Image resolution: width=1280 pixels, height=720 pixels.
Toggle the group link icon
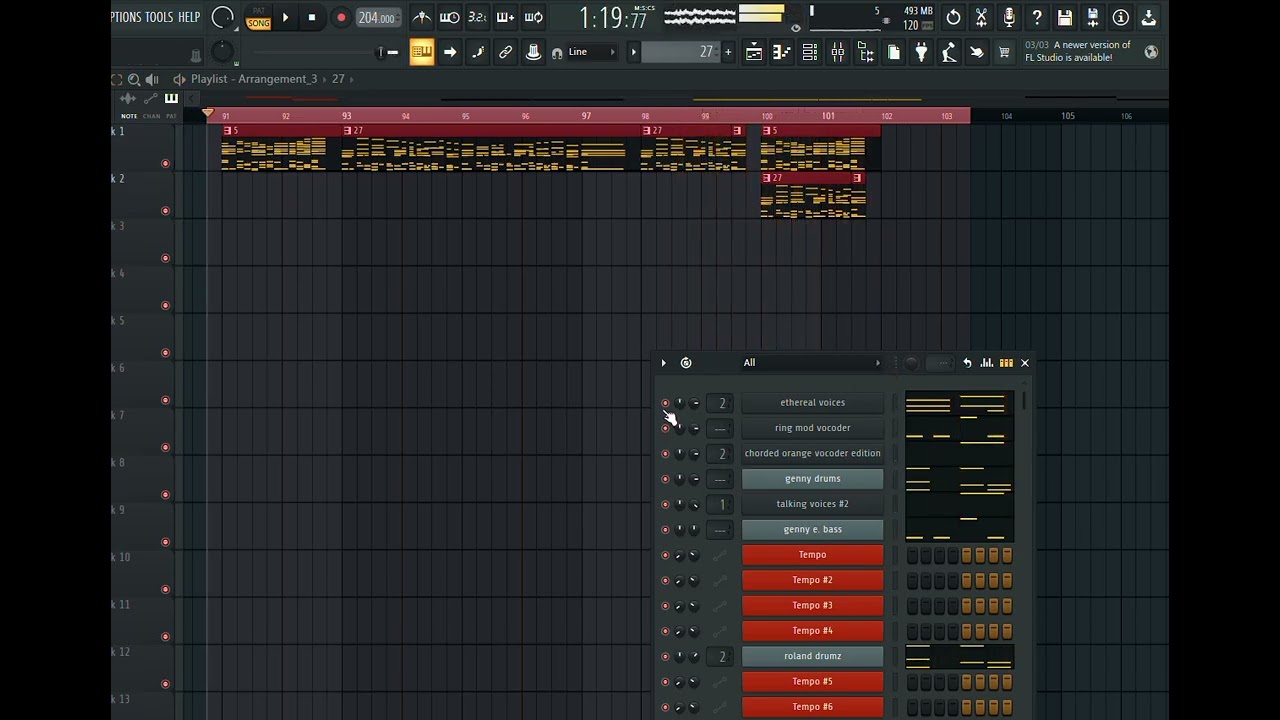coord(506,52)
